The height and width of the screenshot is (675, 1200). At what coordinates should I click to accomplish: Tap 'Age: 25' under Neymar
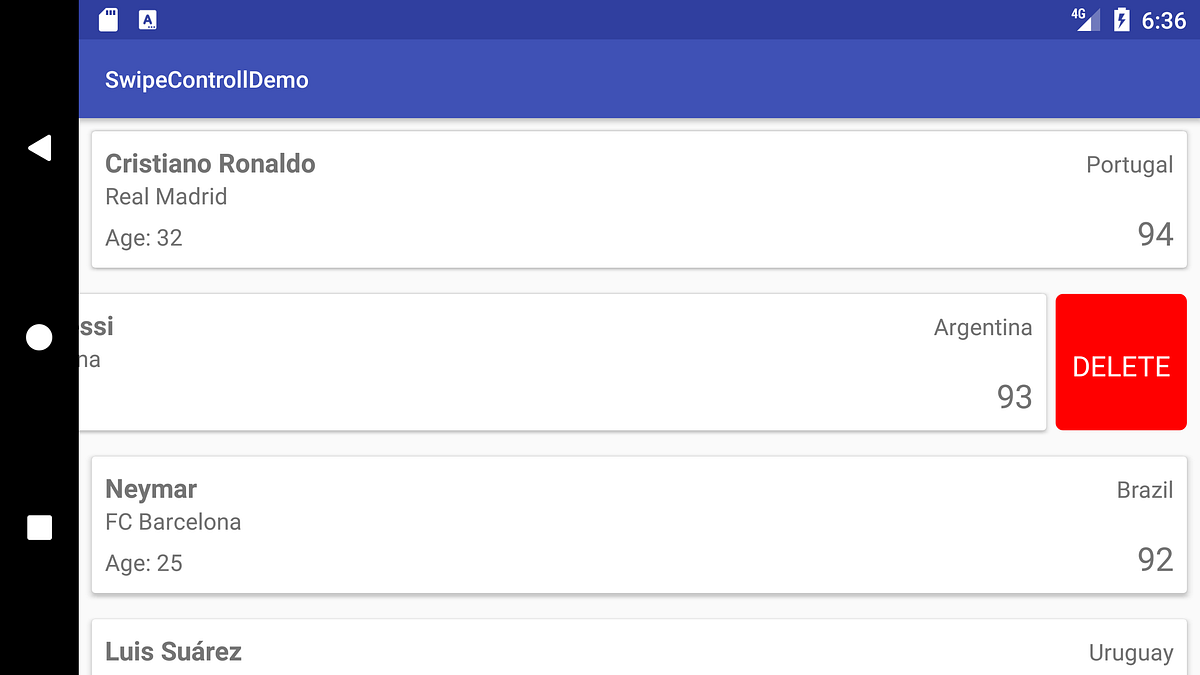144,562
